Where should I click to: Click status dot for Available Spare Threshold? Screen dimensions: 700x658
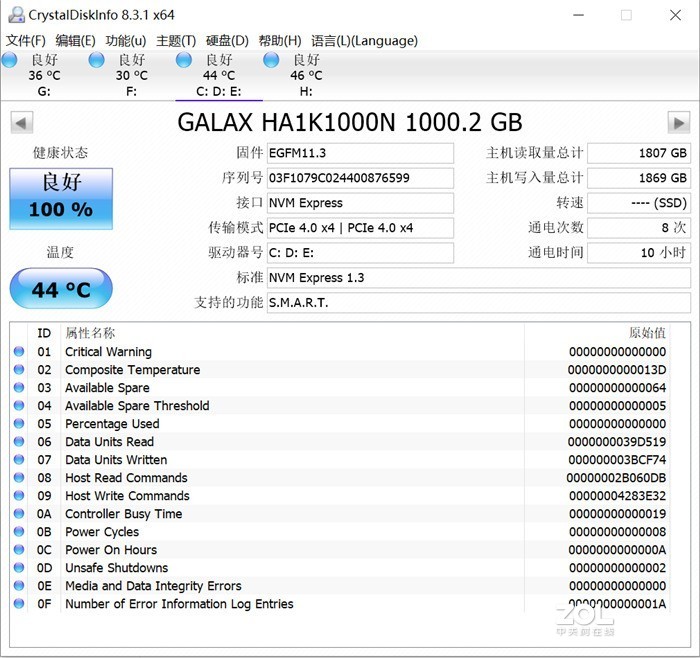(x=19, y=405)
